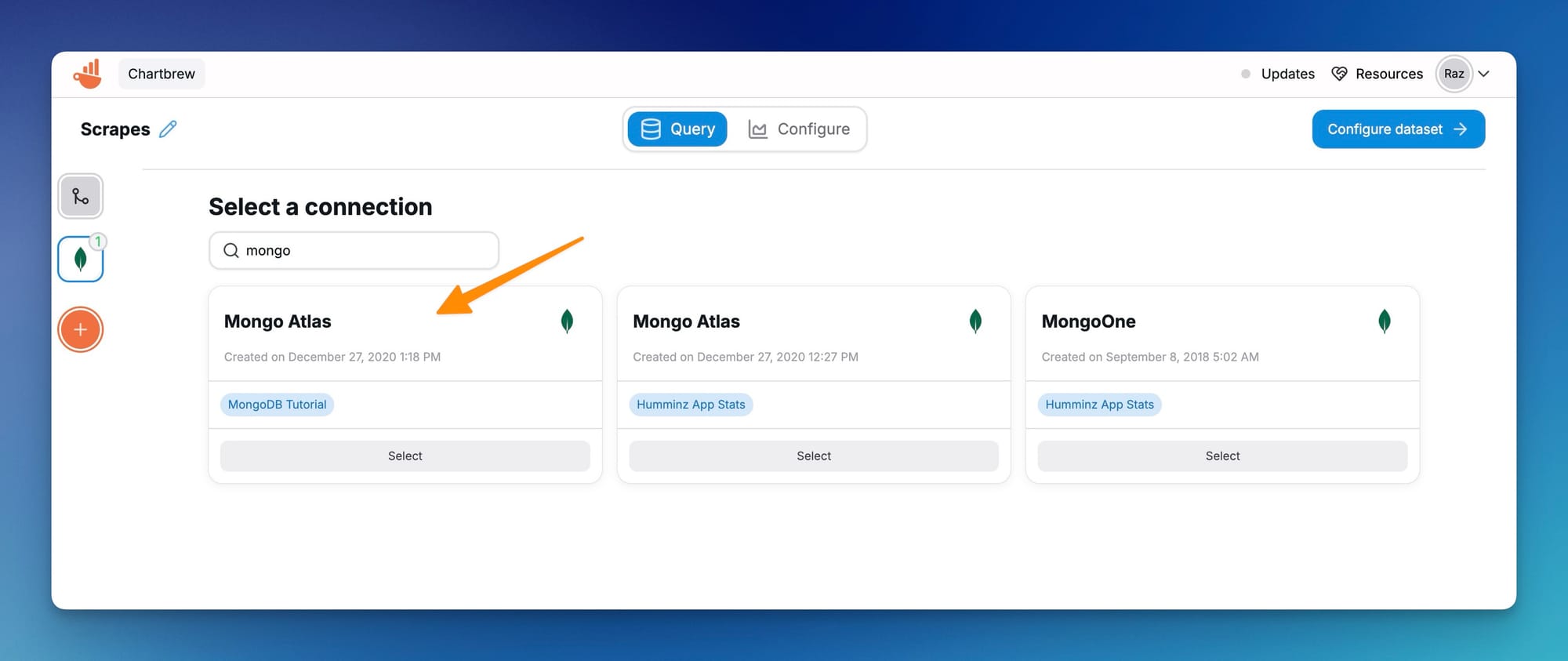
Task: Click the Resources heart icon
Action: 1339,74
